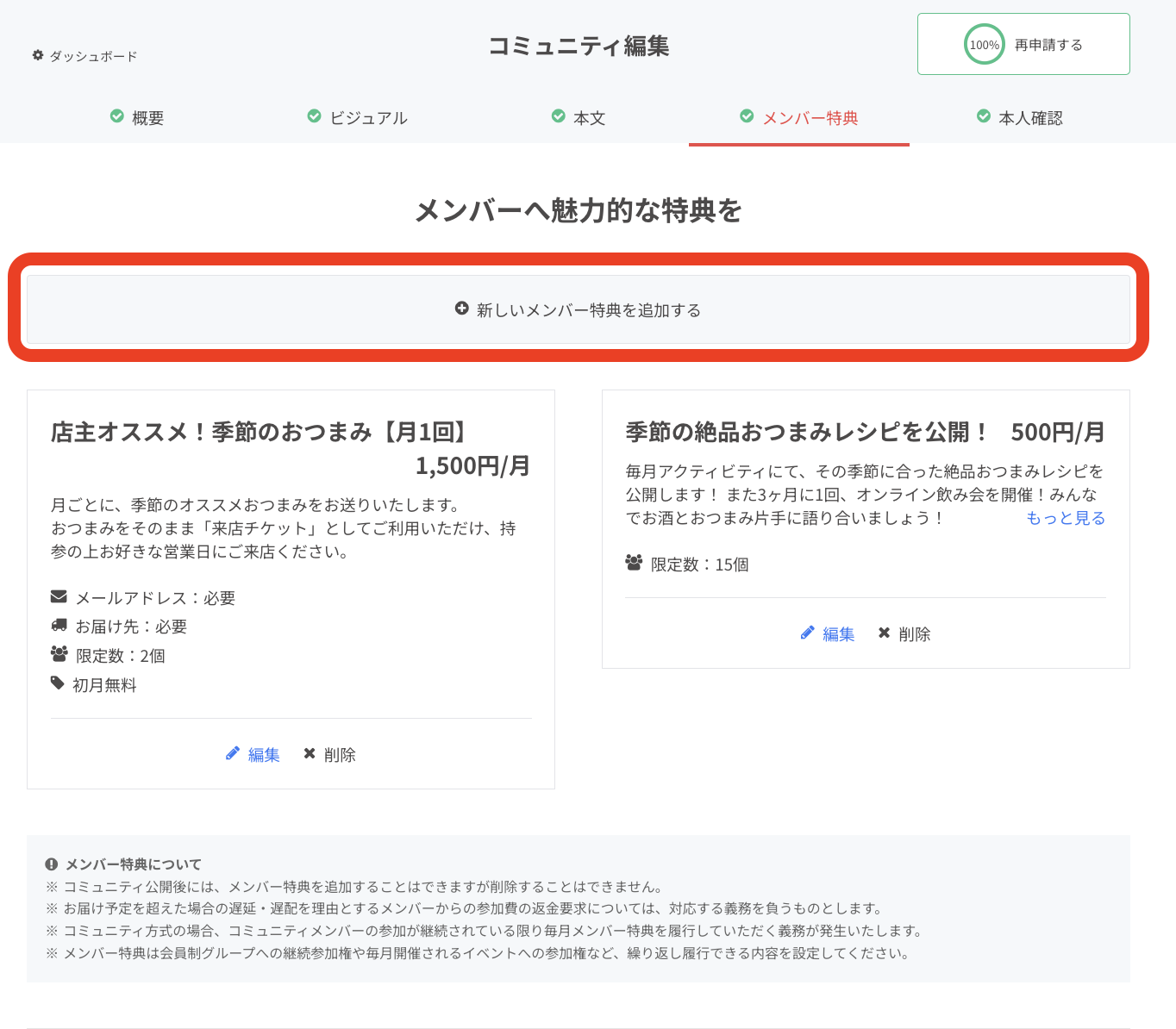Click pencil edit icon on 1,500円 benefit card
1176x1029 pixels.
[x=233, y=754]
